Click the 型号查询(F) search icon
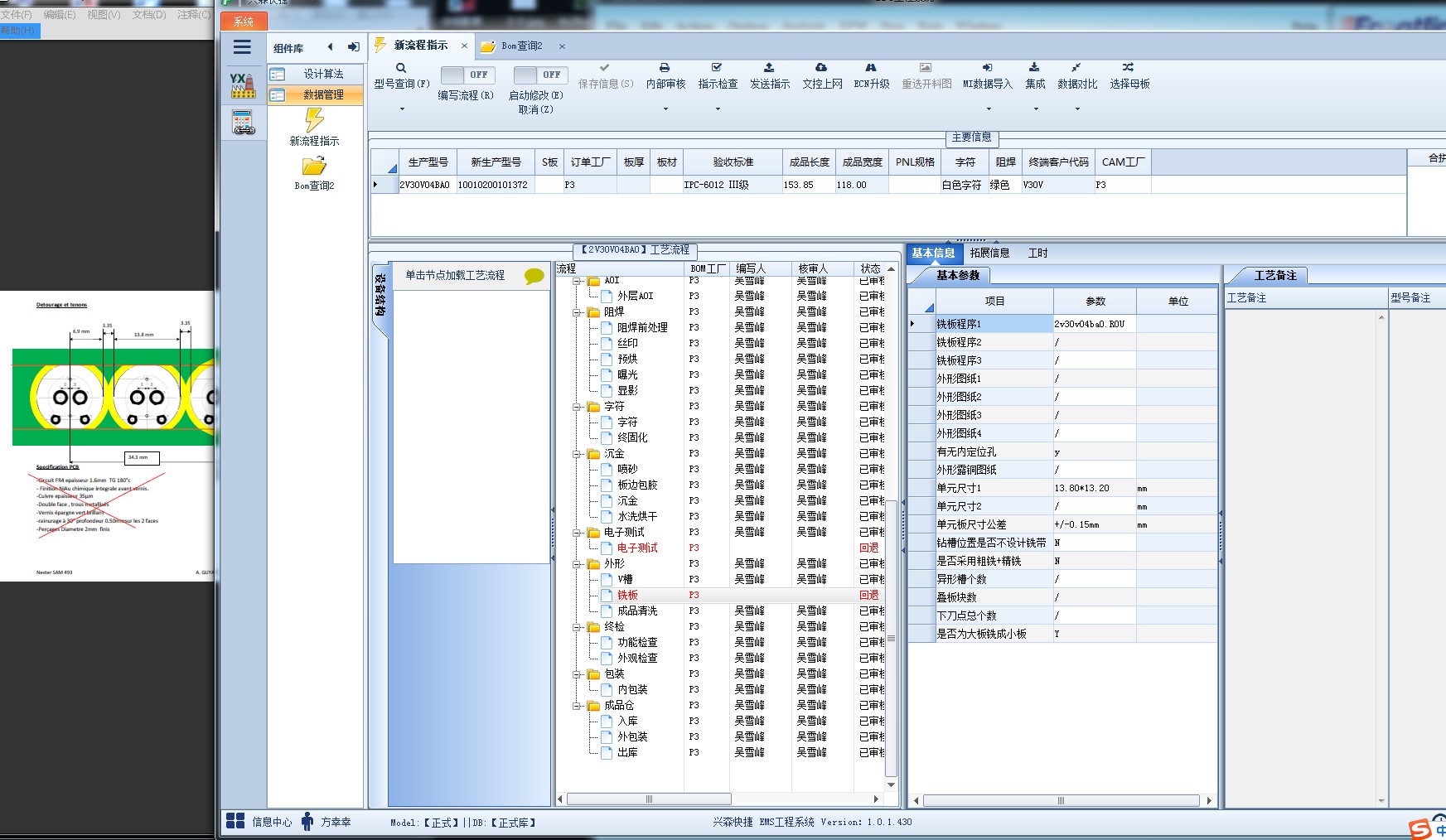Image resolution: width=1446 pixels, height=840 pixels. pos(401,68)
